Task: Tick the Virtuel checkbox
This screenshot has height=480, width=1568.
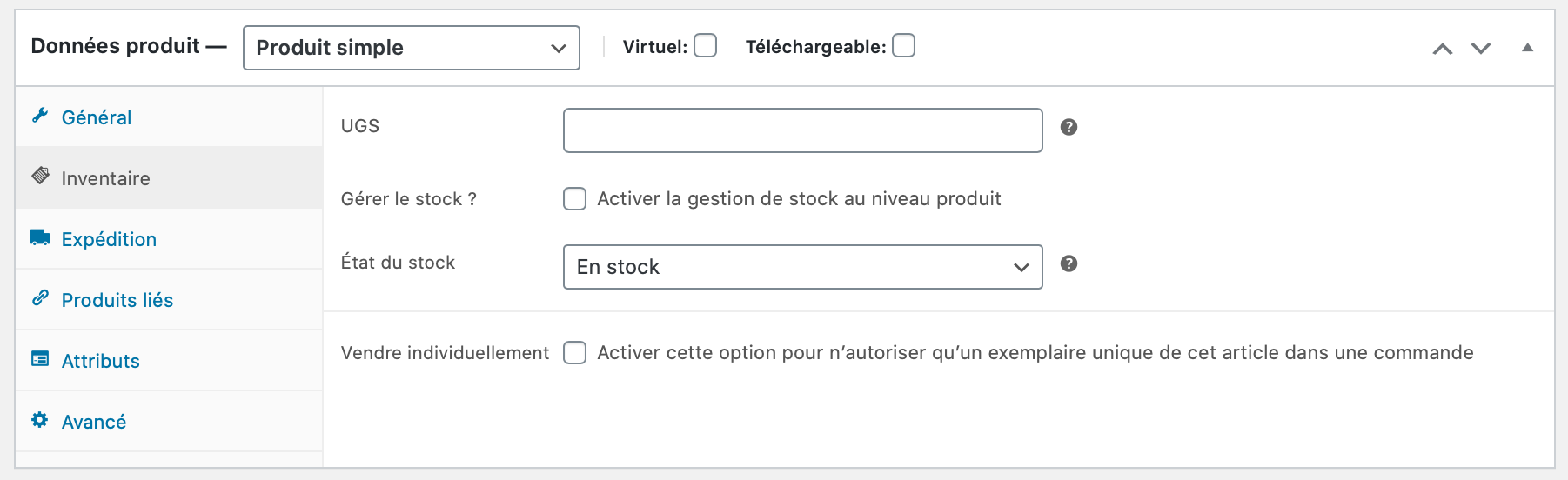Action: point(706,45)
